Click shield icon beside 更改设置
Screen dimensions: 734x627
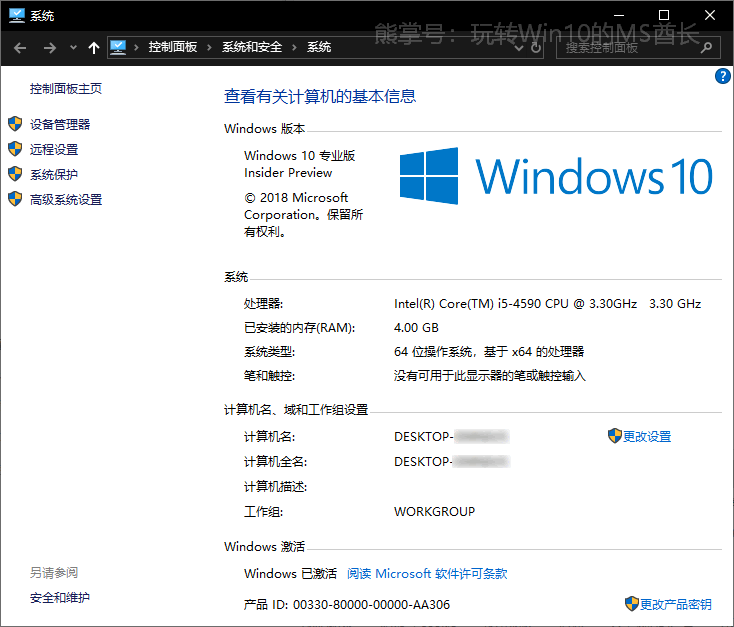615,436
